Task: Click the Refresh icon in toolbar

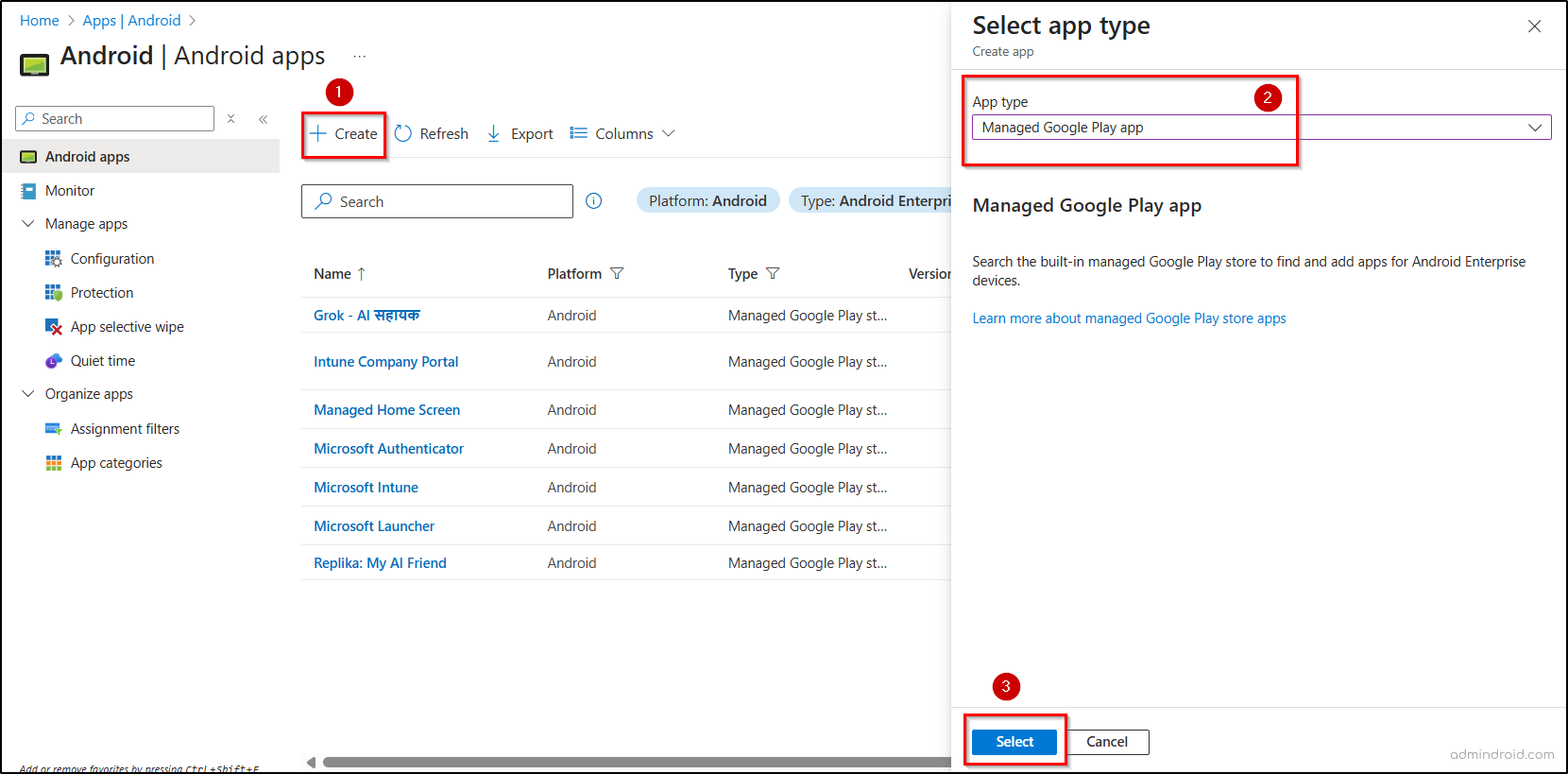Action: click(x=403, y=133)
